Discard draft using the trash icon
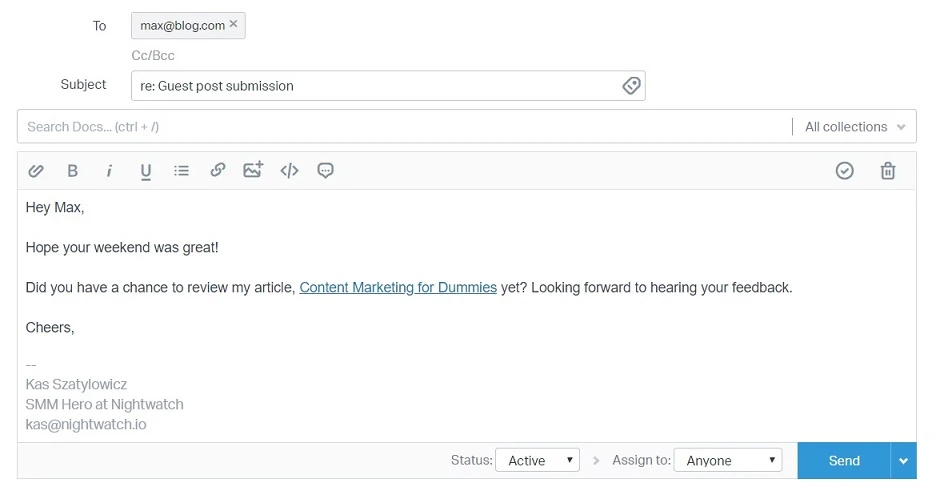Viewport: 940px width, 495px height. 888,171
